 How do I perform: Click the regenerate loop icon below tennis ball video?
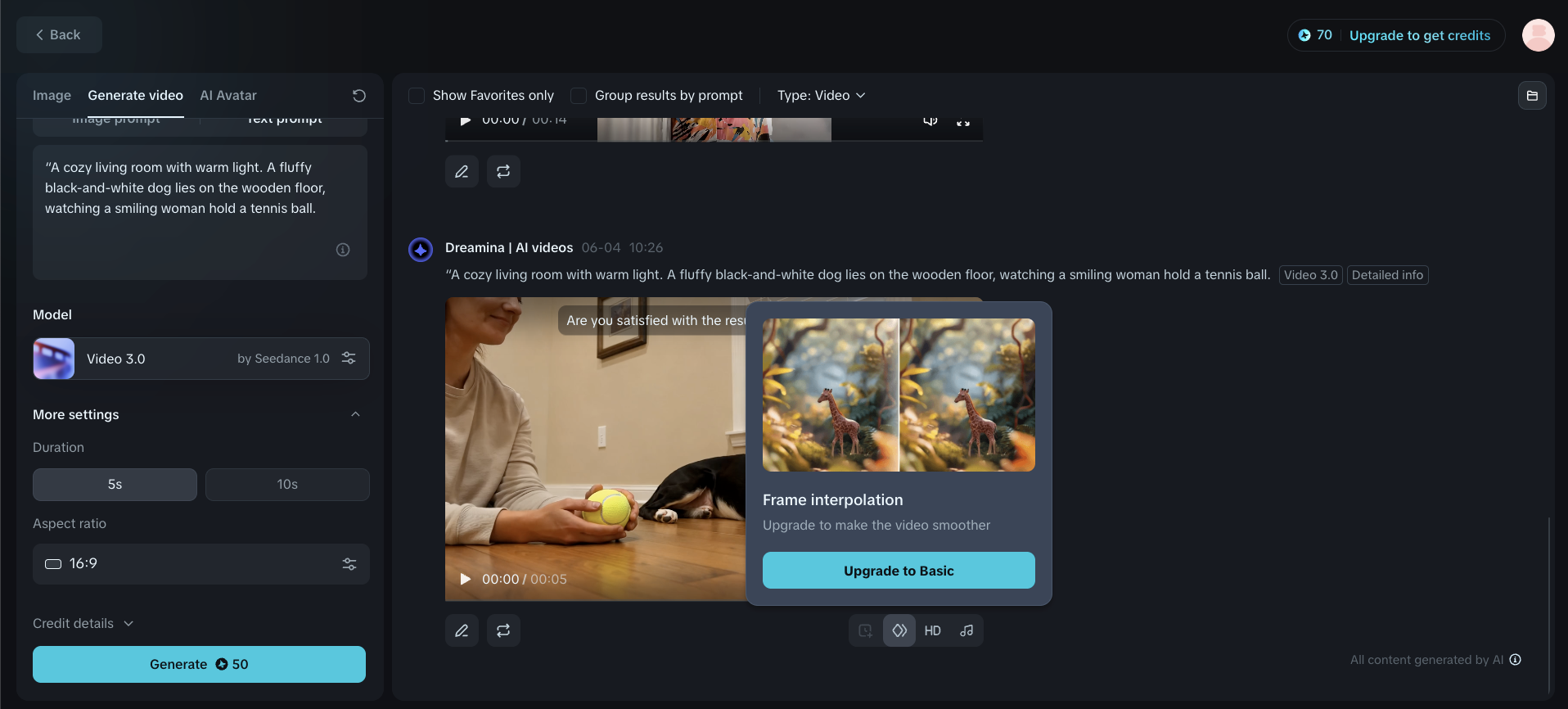tap(503, 630)
